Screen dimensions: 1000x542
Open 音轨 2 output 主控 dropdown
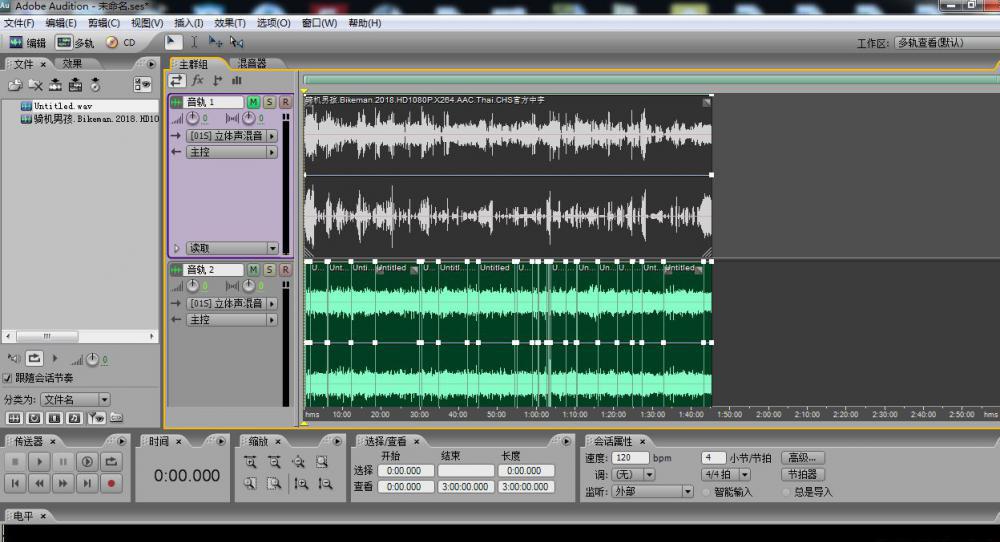coord(232,320)
